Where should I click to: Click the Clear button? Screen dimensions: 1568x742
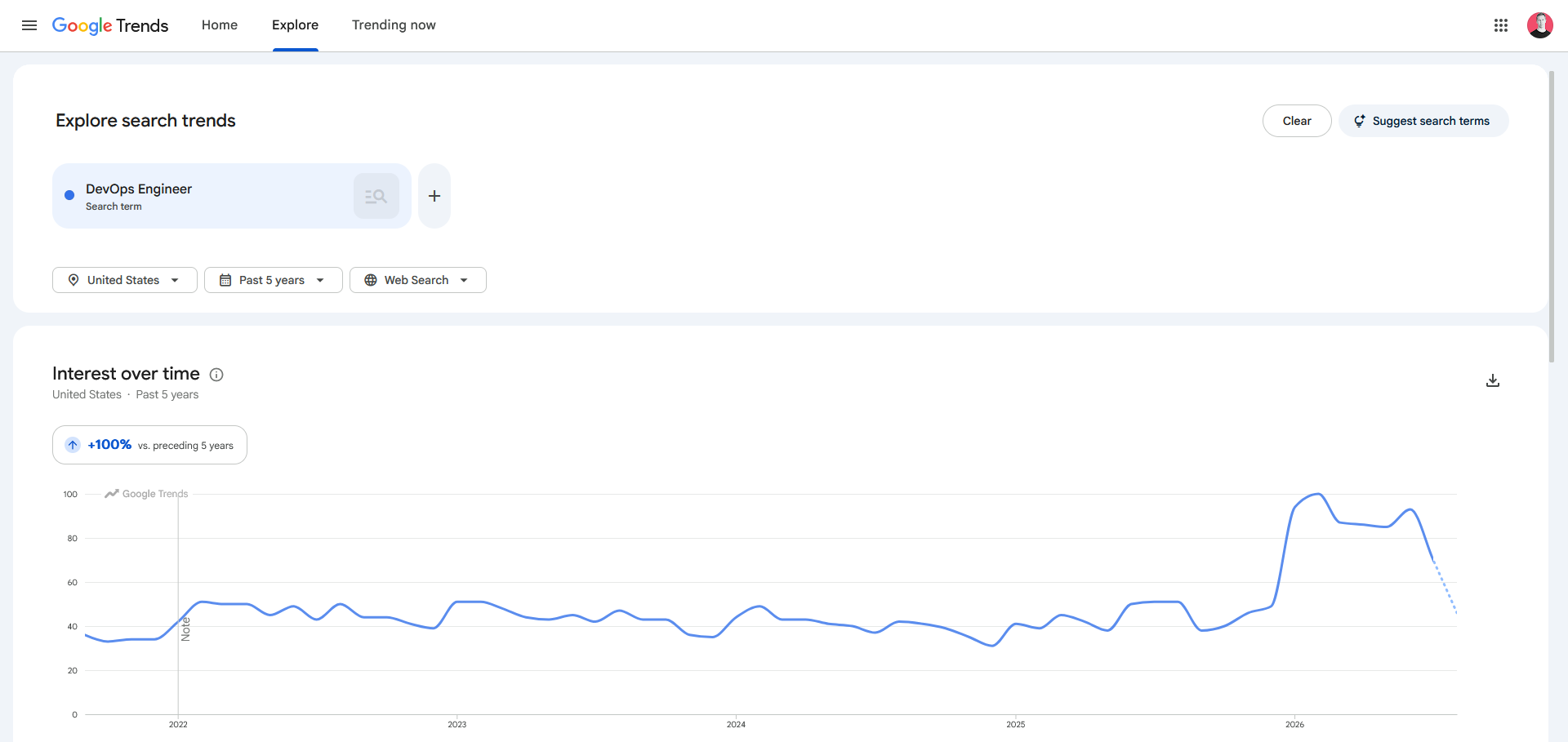1297,121
